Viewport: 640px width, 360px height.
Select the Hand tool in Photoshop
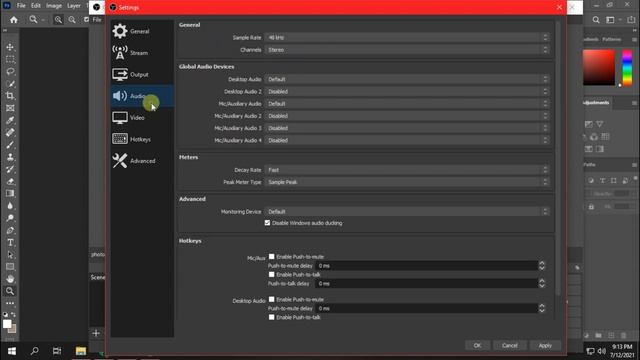10,279
